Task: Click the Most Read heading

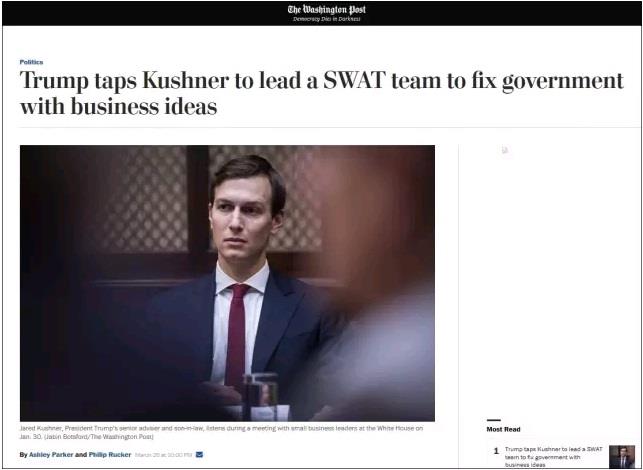Action: tap(503, 429)
